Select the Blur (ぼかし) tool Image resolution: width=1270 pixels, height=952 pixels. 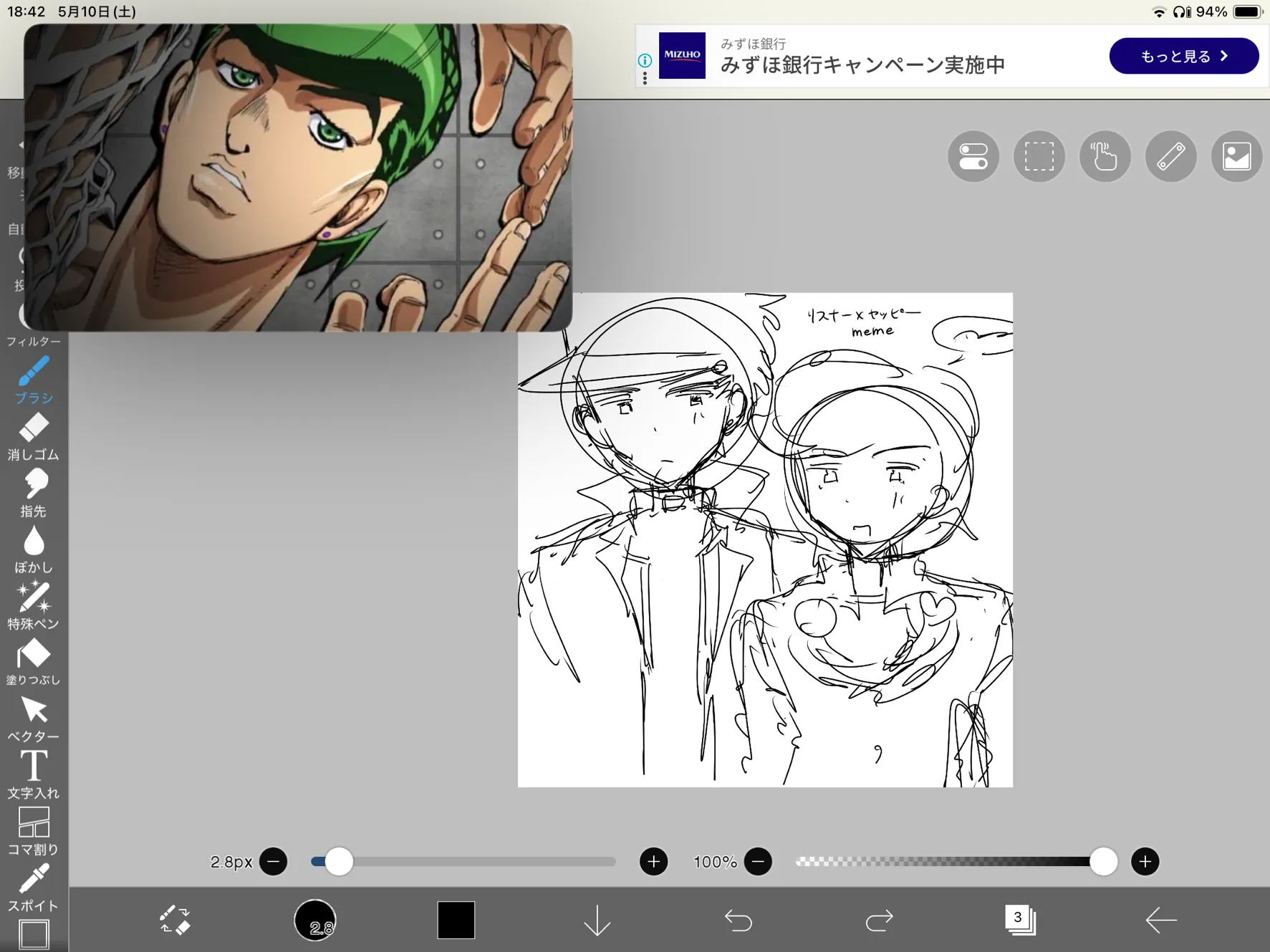click(33, 549)
